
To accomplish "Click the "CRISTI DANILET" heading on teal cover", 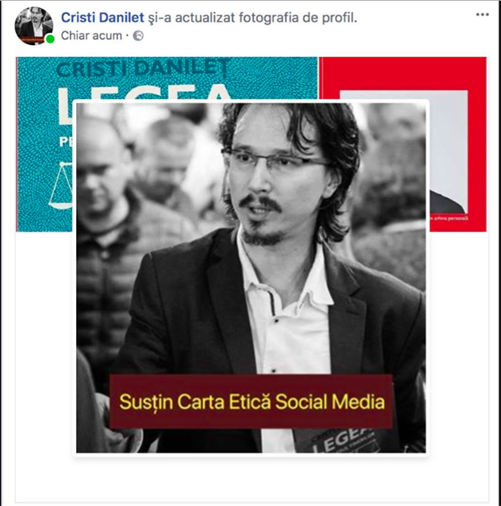I will point(143,68).
